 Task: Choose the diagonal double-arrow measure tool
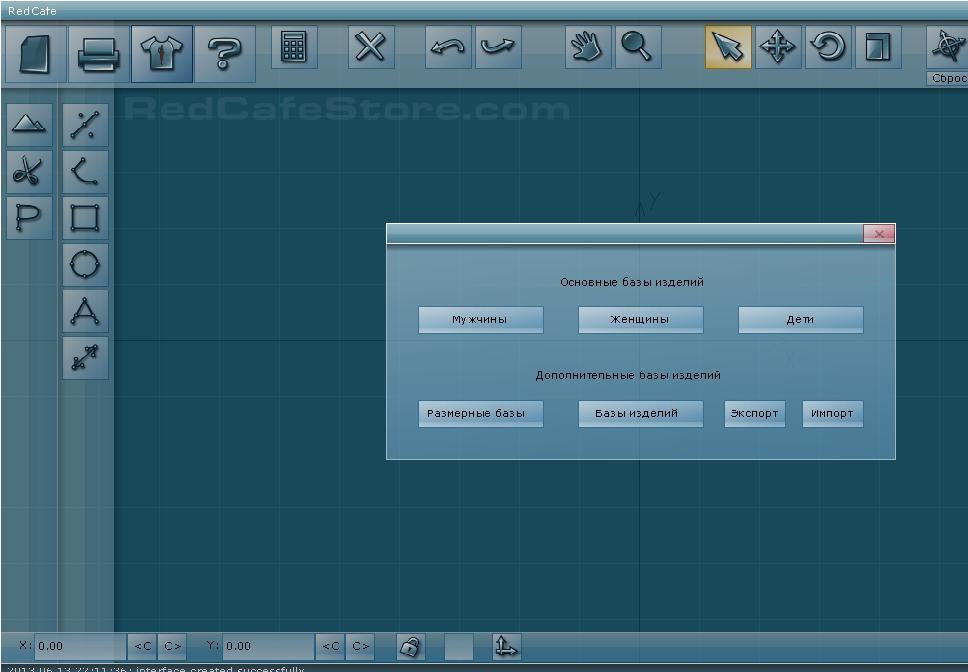tap(85, 358)
